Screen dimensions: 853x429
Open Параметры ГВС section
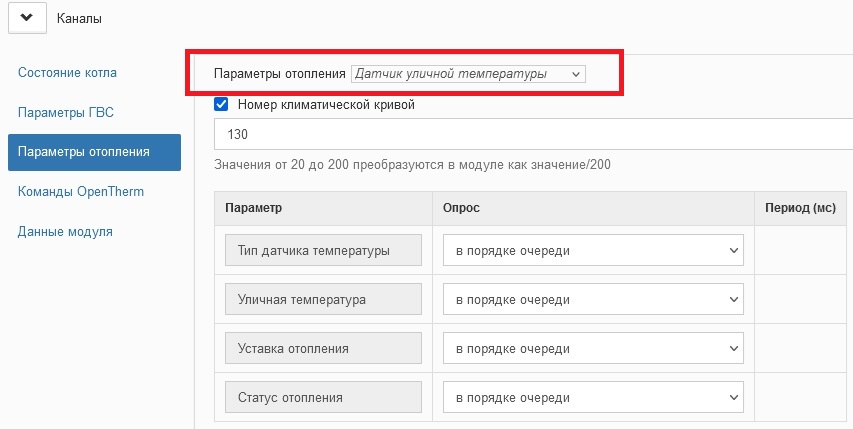[66, 113]
